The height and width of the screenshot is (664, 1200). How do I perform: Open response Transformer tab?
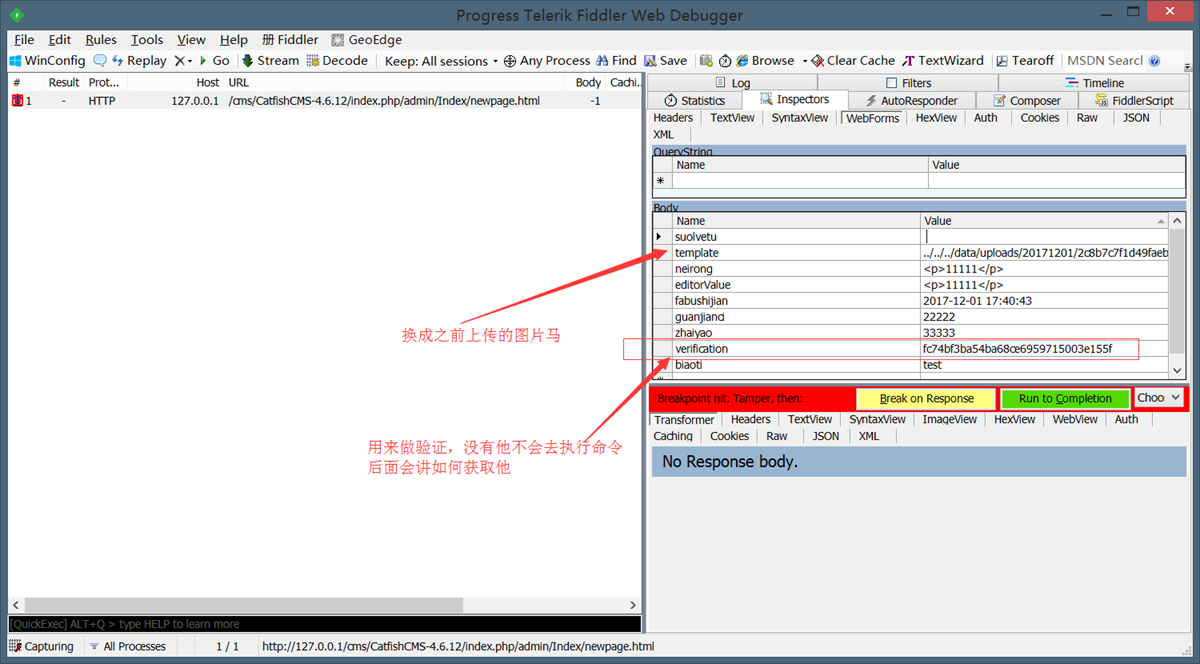pyautogui.click(x=684, y=420)
